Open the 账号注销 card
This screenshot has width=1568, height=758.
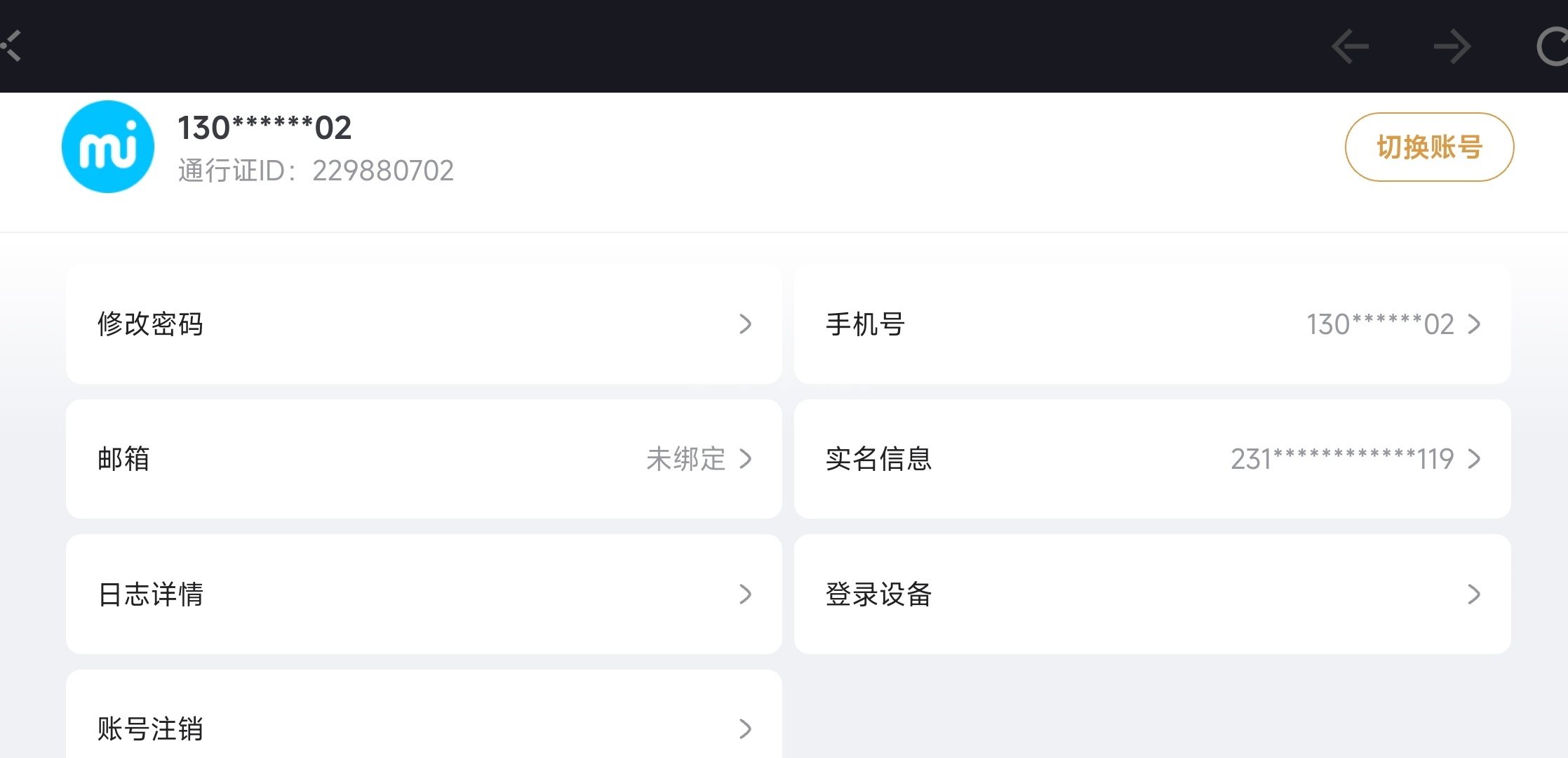(x=424, y=714)
